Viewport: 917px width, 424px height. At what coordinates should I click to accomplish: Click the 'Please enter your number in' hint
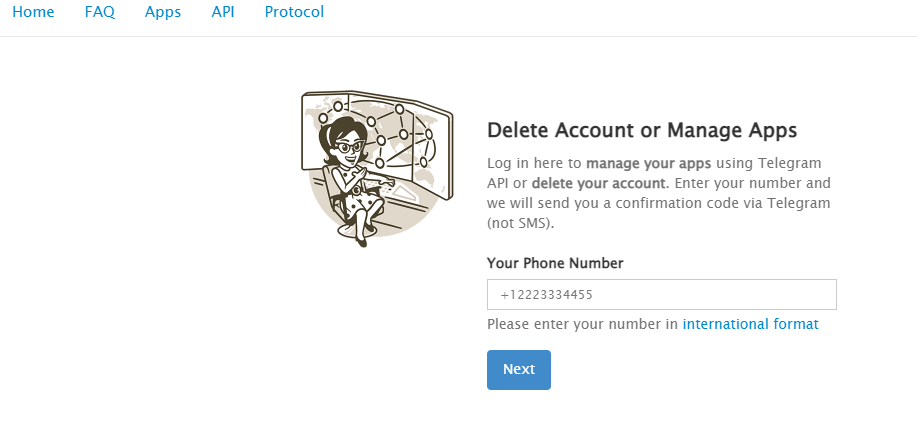click(583, 324)
